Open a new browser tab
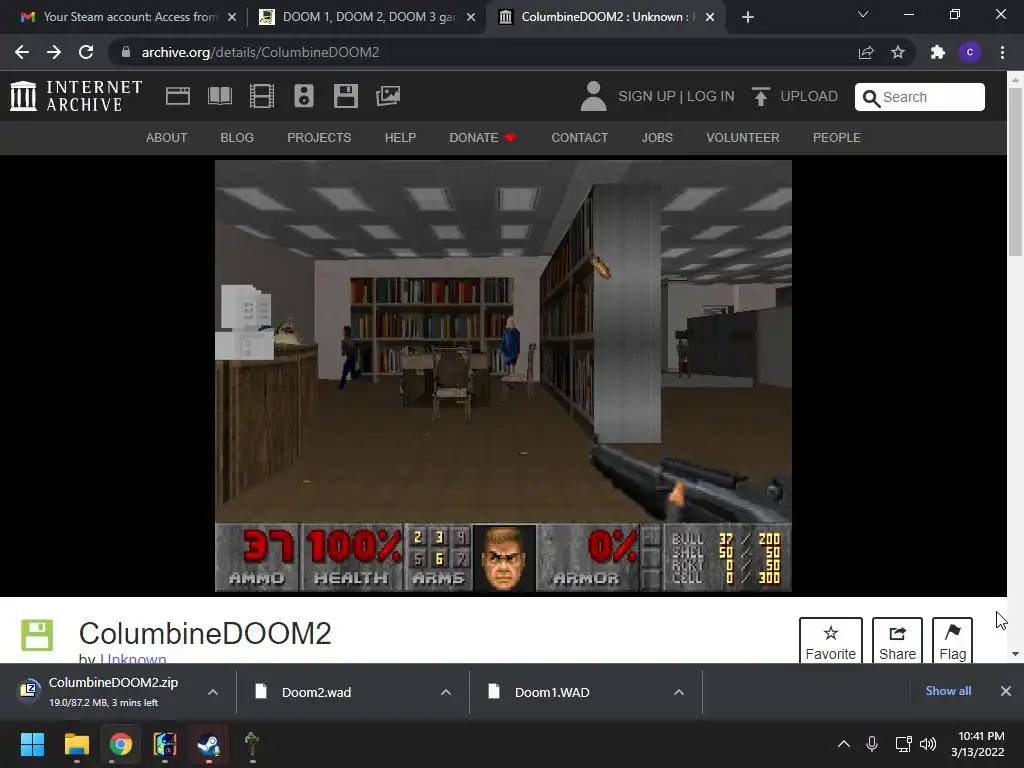The height and width of the screenshot is (768, 1024). pyautogui.click(x=748, y=17)
